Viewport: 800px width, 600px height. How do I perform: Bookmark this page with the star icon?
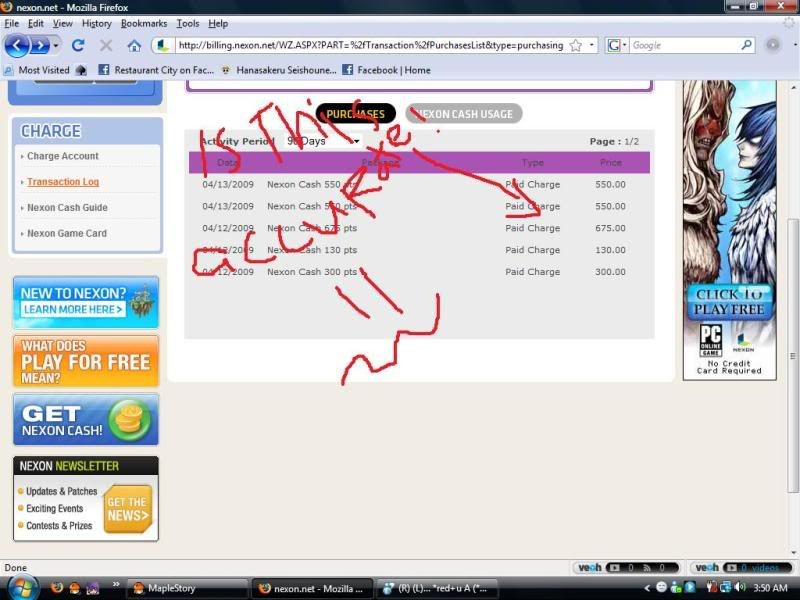click(575, 45)
